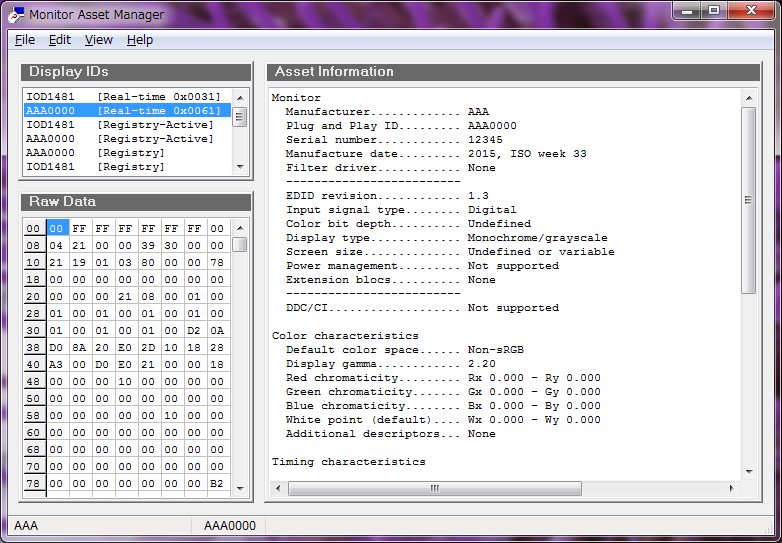Screen dimensions: 782x543
Task: Click Asset Information horizontal scrollbar thumb
Action: [x=435, y=488]
